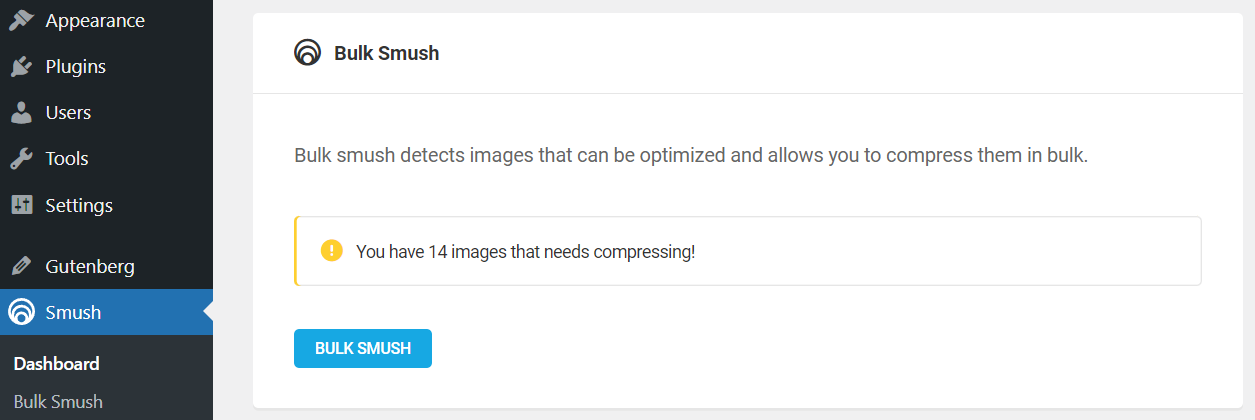Click the Users person icon

pos(21,113)
